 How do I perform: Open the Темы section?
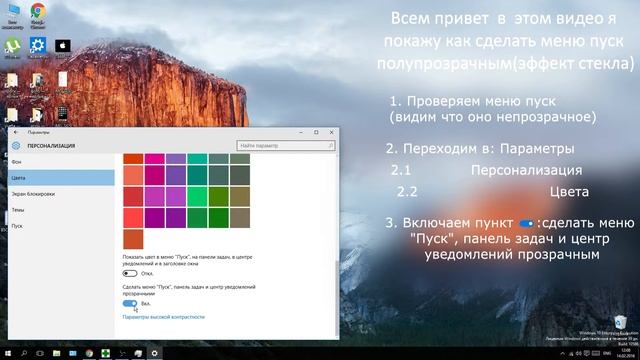[x=61, y=210]
